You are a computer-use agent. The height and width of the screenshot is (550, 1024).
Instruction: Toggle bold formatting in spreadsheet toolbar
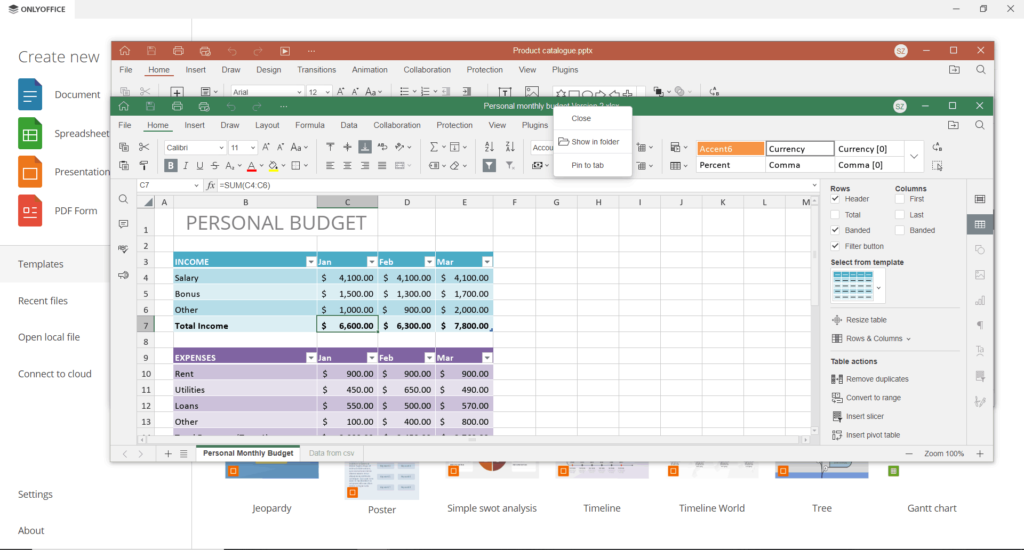pos(171,166)
